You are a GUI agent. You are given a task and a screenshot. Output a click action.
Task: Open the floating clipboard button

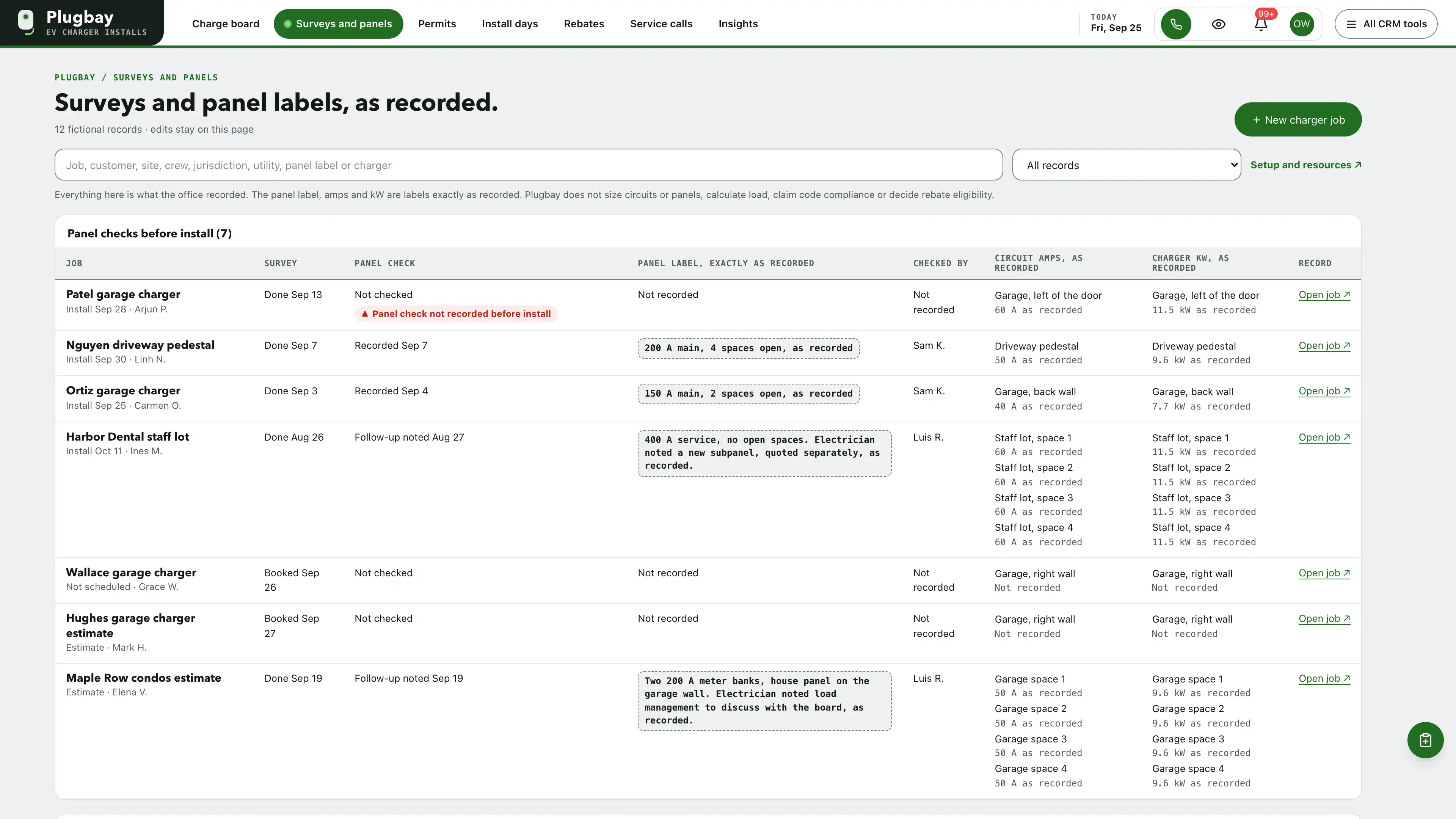click(1425, 740)
